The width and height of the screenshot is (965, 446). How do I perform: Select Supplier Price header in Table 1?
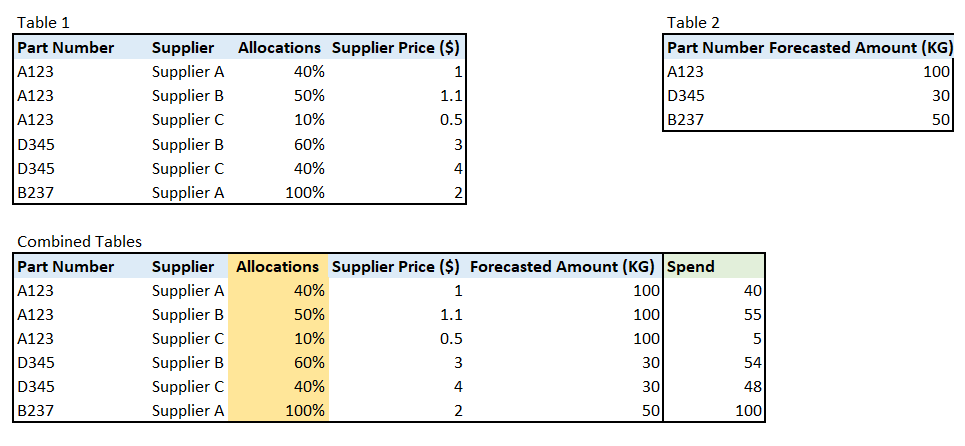pyautogui.click(x=396, y=47)
